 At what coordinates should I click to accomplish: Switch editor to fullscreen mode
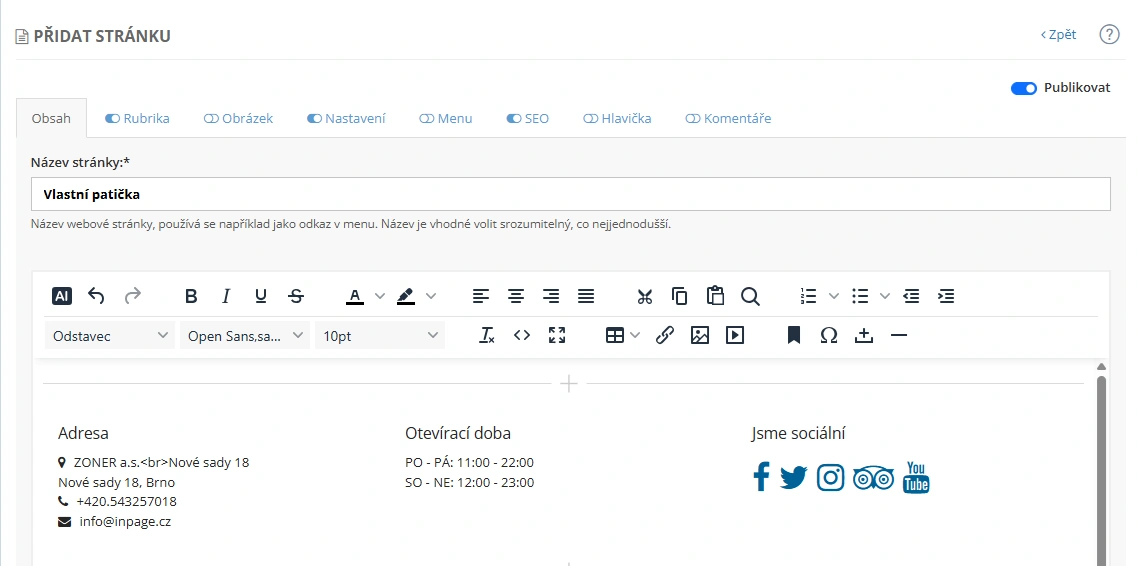coord(557,336)
